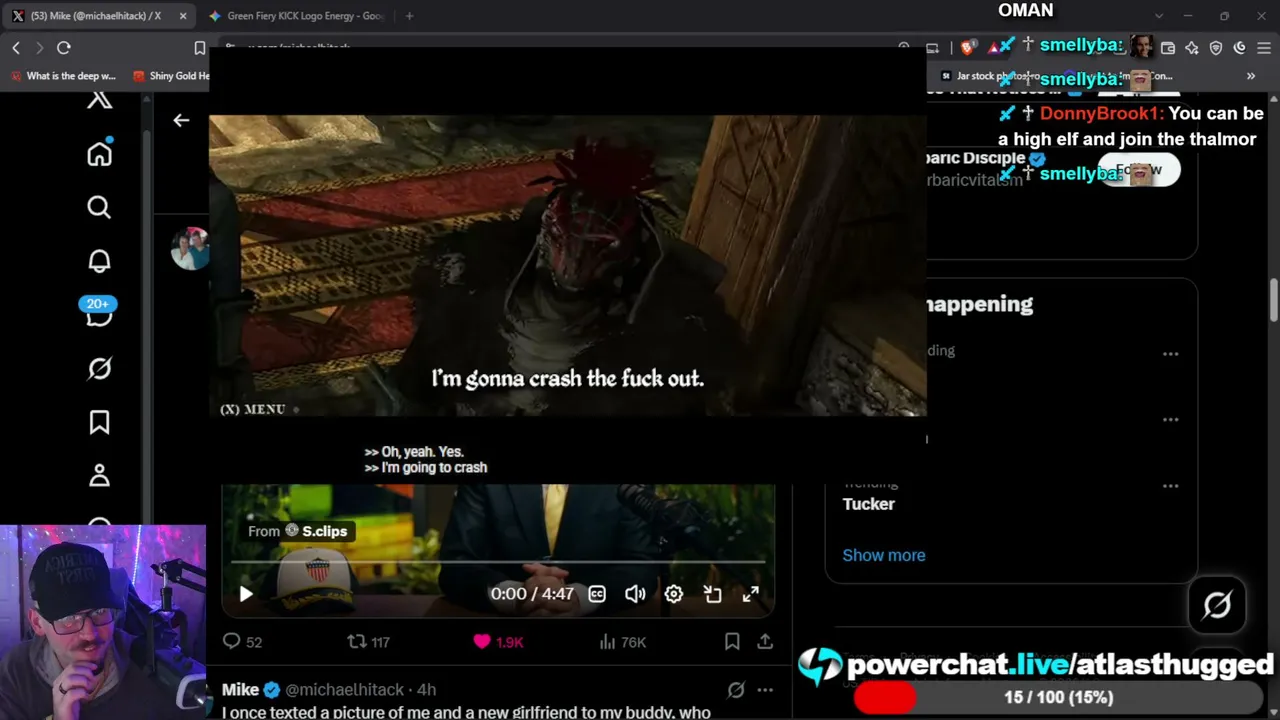Bookmark this page in the browser toolbar
Screen dimensions: 1280x720
(x=200, y=47)
